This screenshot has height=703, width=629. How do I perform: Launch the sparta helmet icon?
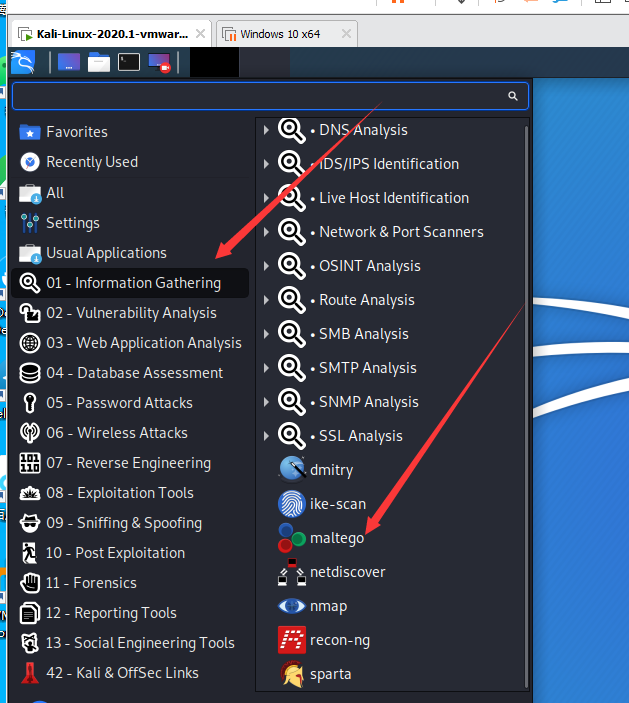click(x=292, y=674)
